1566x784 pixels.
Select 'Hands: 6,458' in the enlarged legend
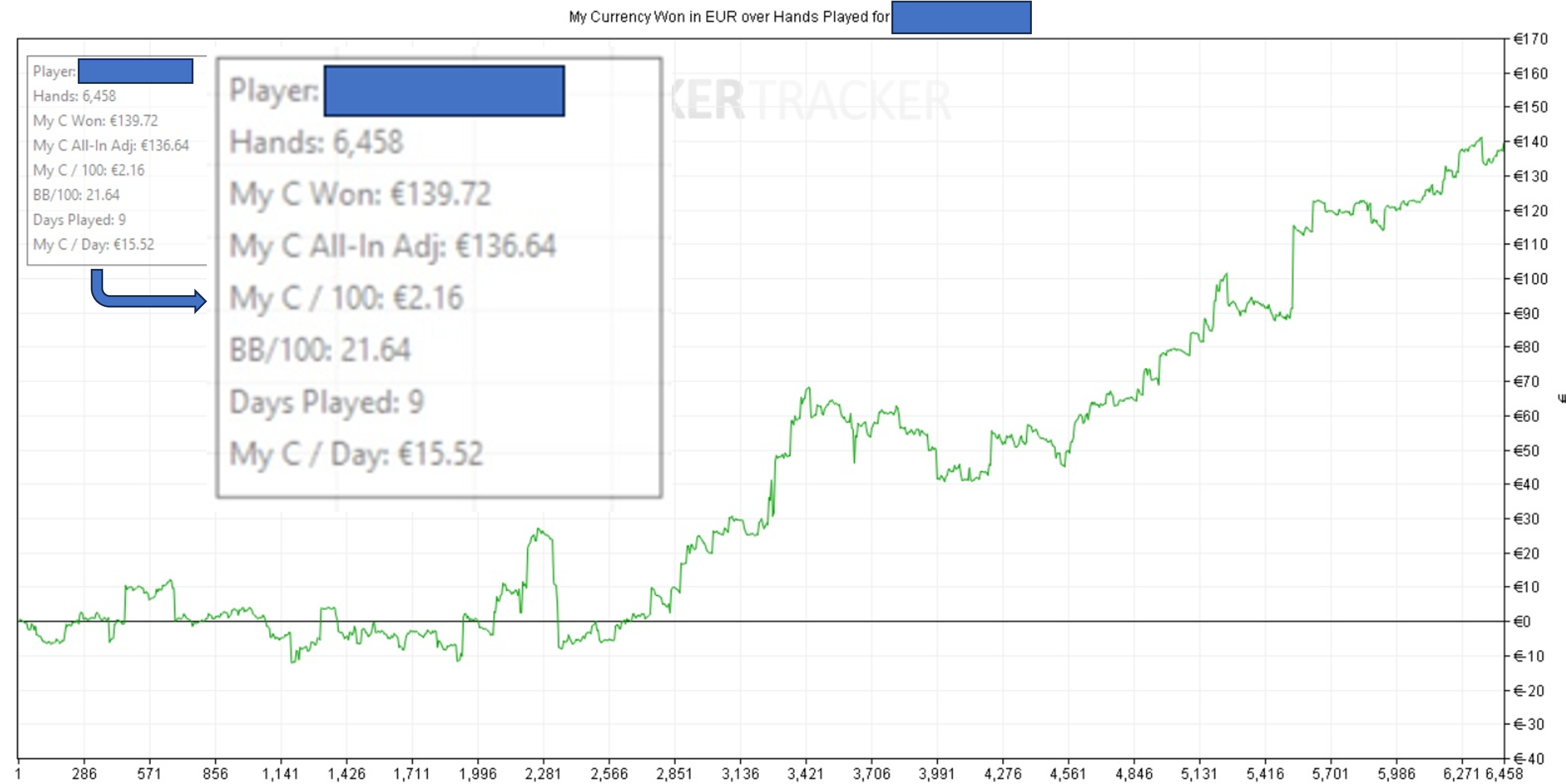point(316,142)
